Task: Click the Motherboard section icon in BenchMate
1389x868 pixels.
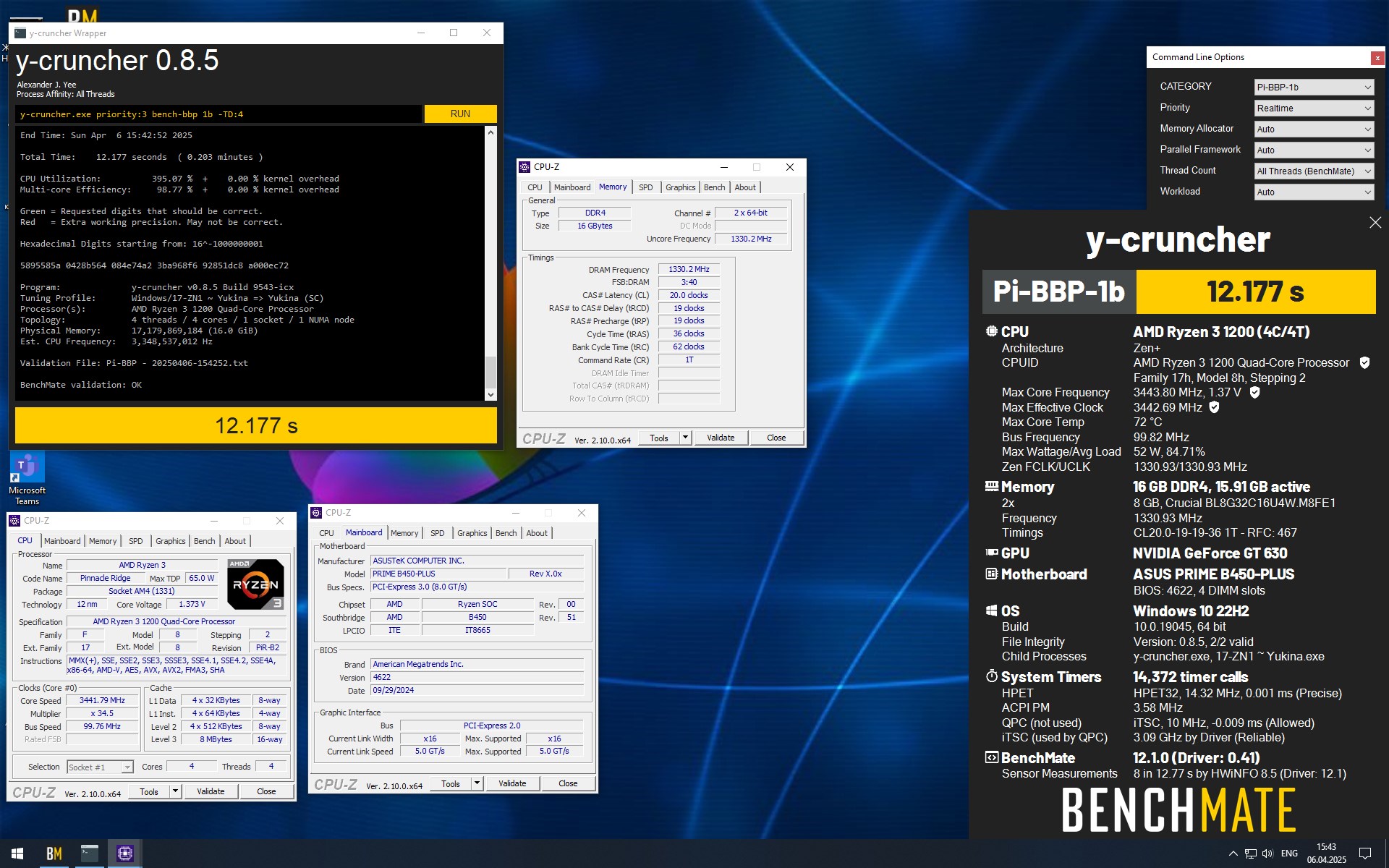Action: (992, 574)
